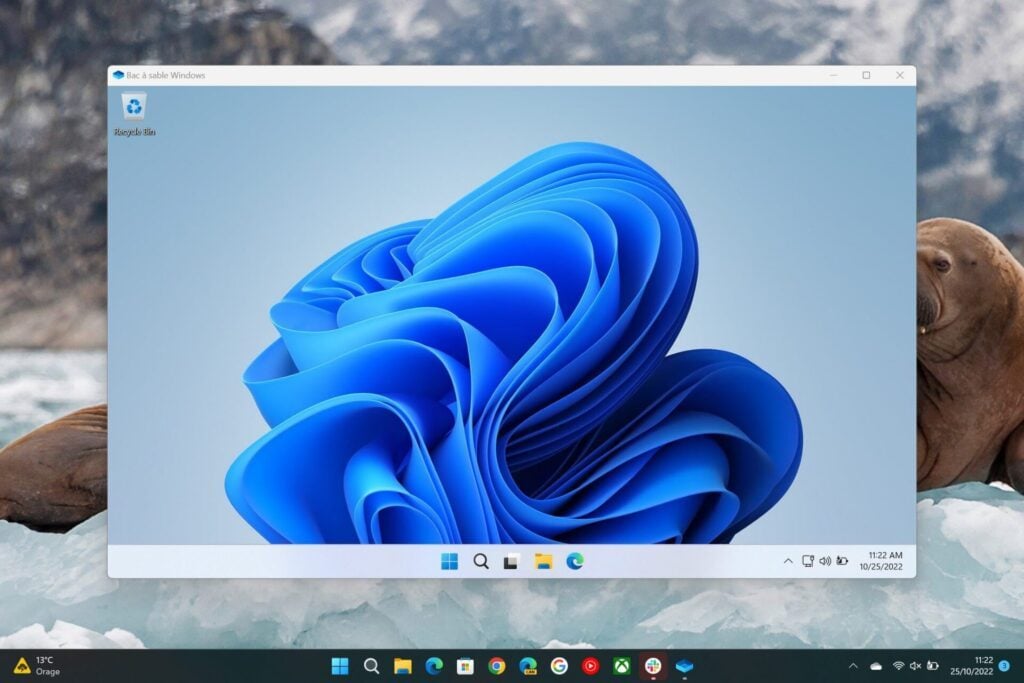Click the muted volume icon on host tray
Viewport: 1024px width, 683px height.
point(916,666)
